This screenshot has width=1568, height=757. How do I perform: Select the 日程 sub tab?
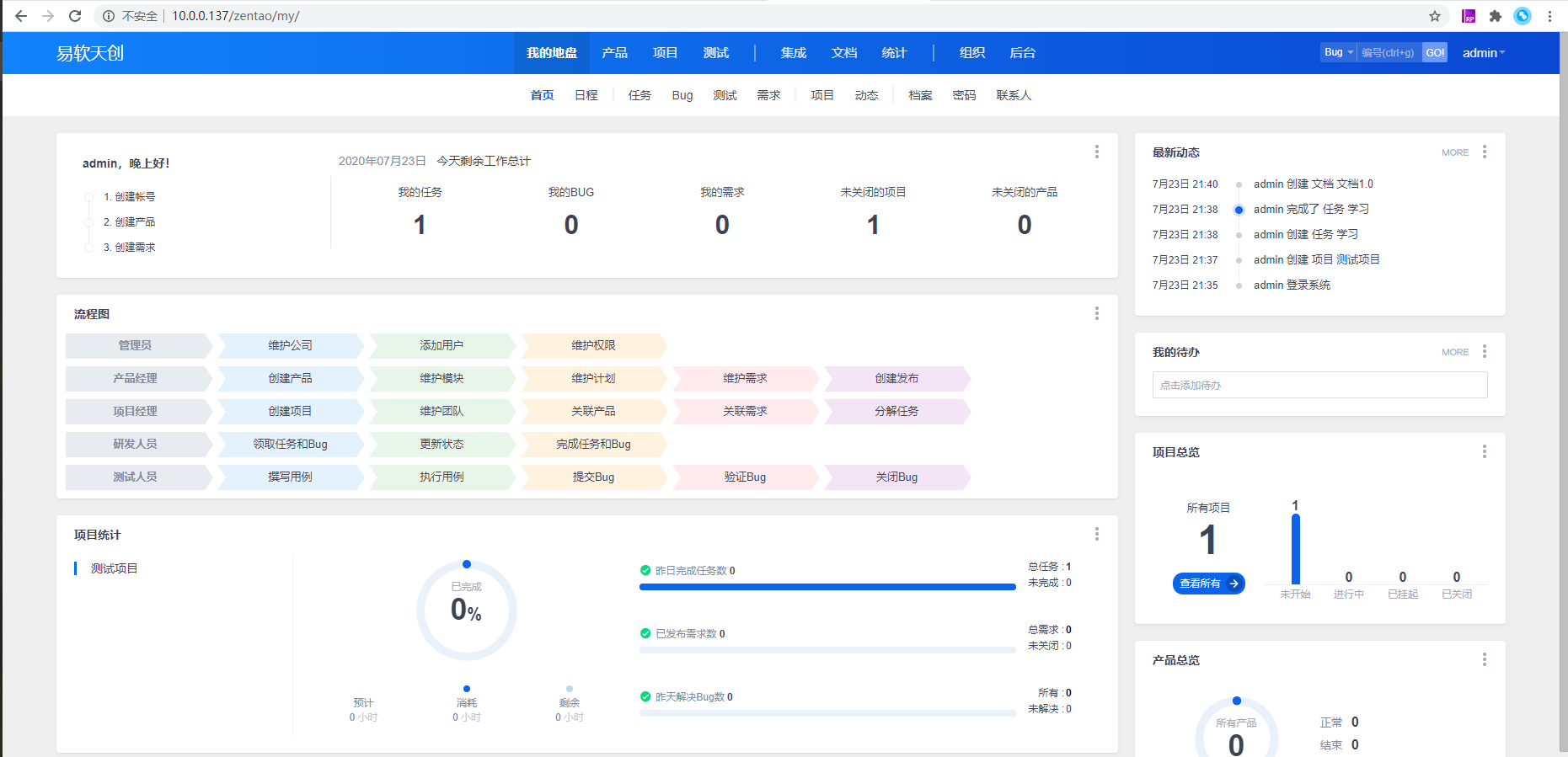[586, 95]
